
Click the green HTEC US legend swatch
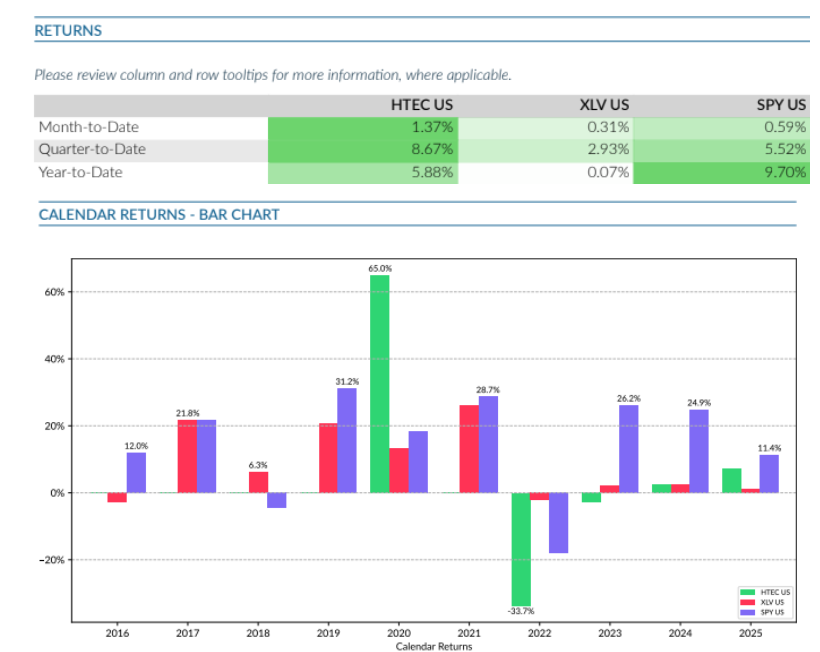[x=745, y=592]
